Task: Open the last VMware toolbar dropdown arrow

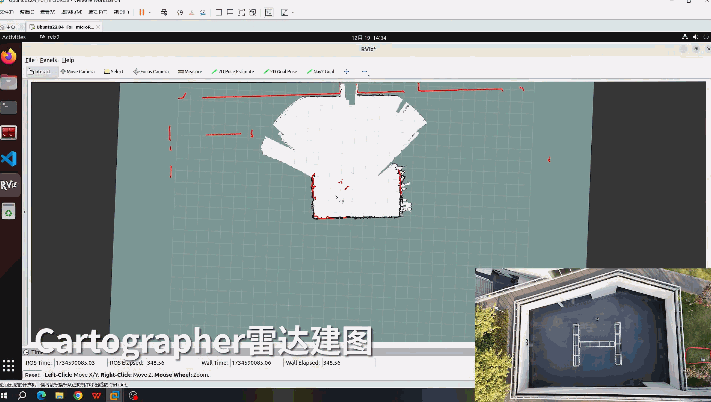Action: coord(292,12)
